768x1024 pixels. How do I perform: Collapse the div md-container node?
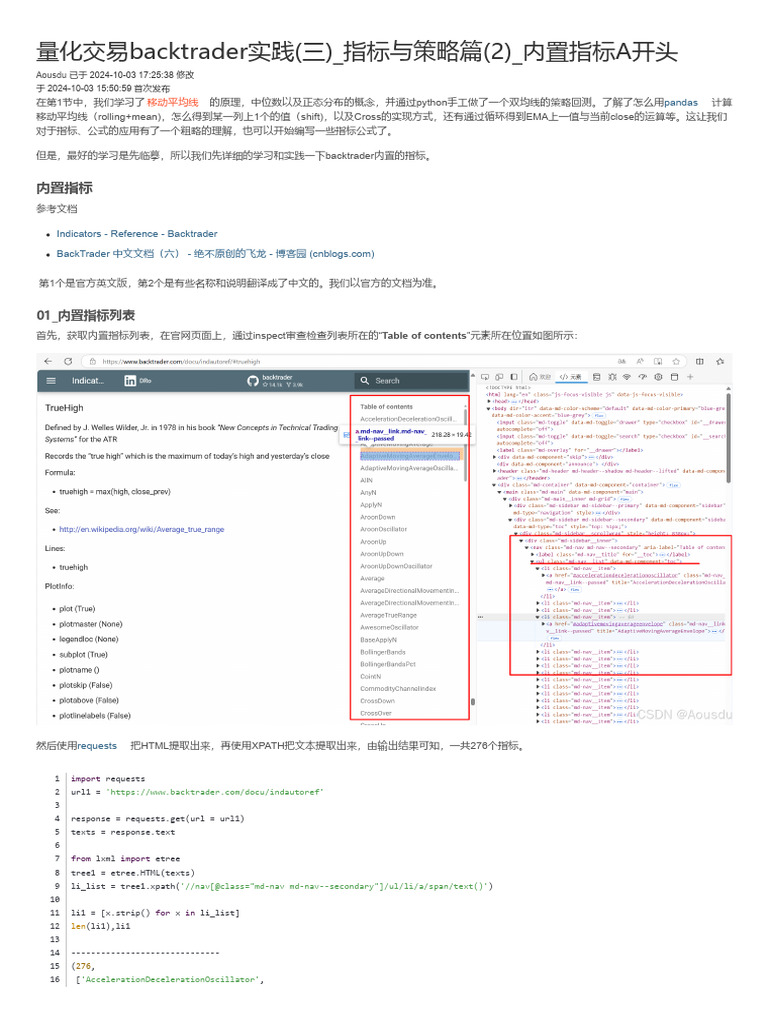click(494, 485)
